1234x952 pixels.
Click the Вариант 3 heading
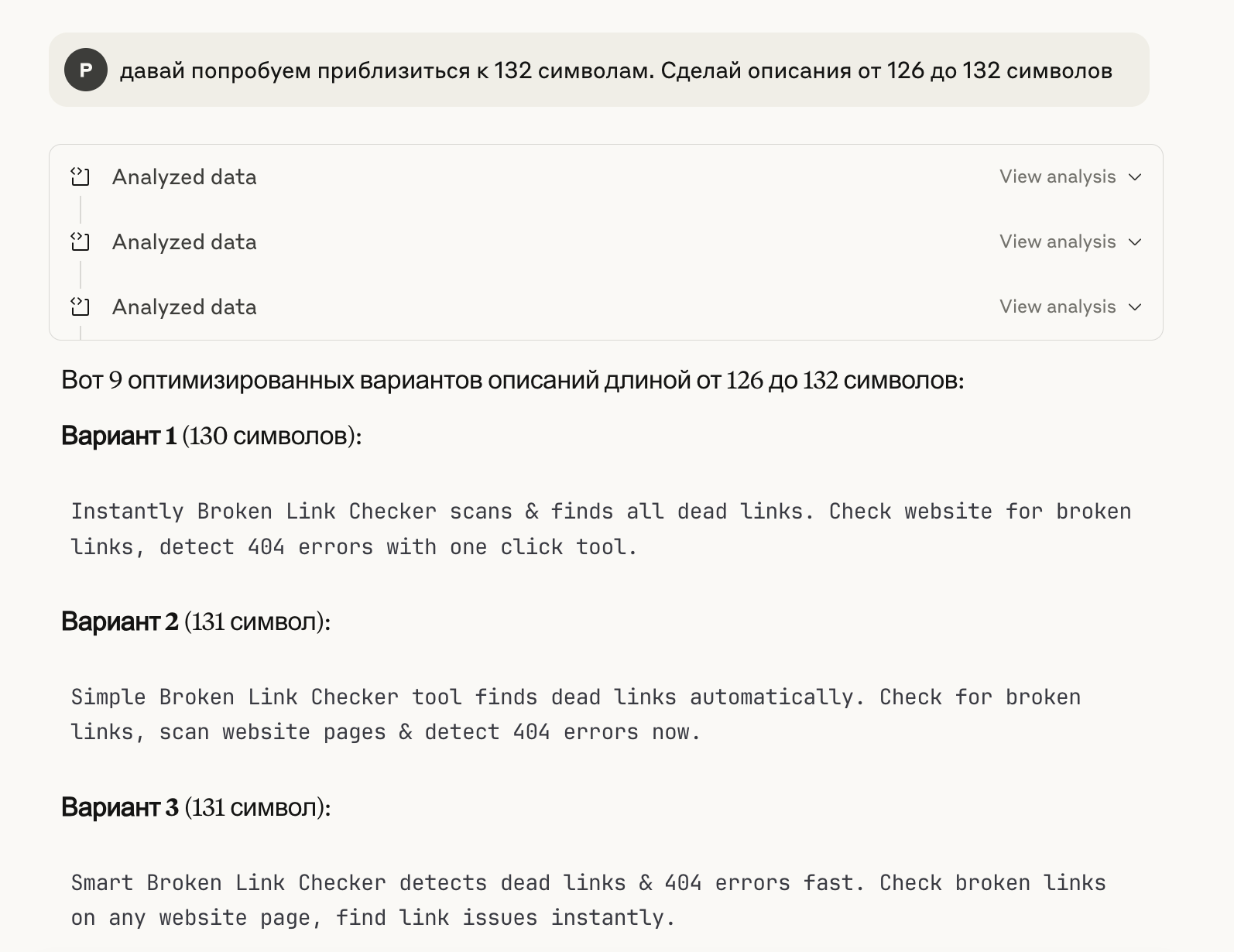pyautogui.click(x=196, y=807)
